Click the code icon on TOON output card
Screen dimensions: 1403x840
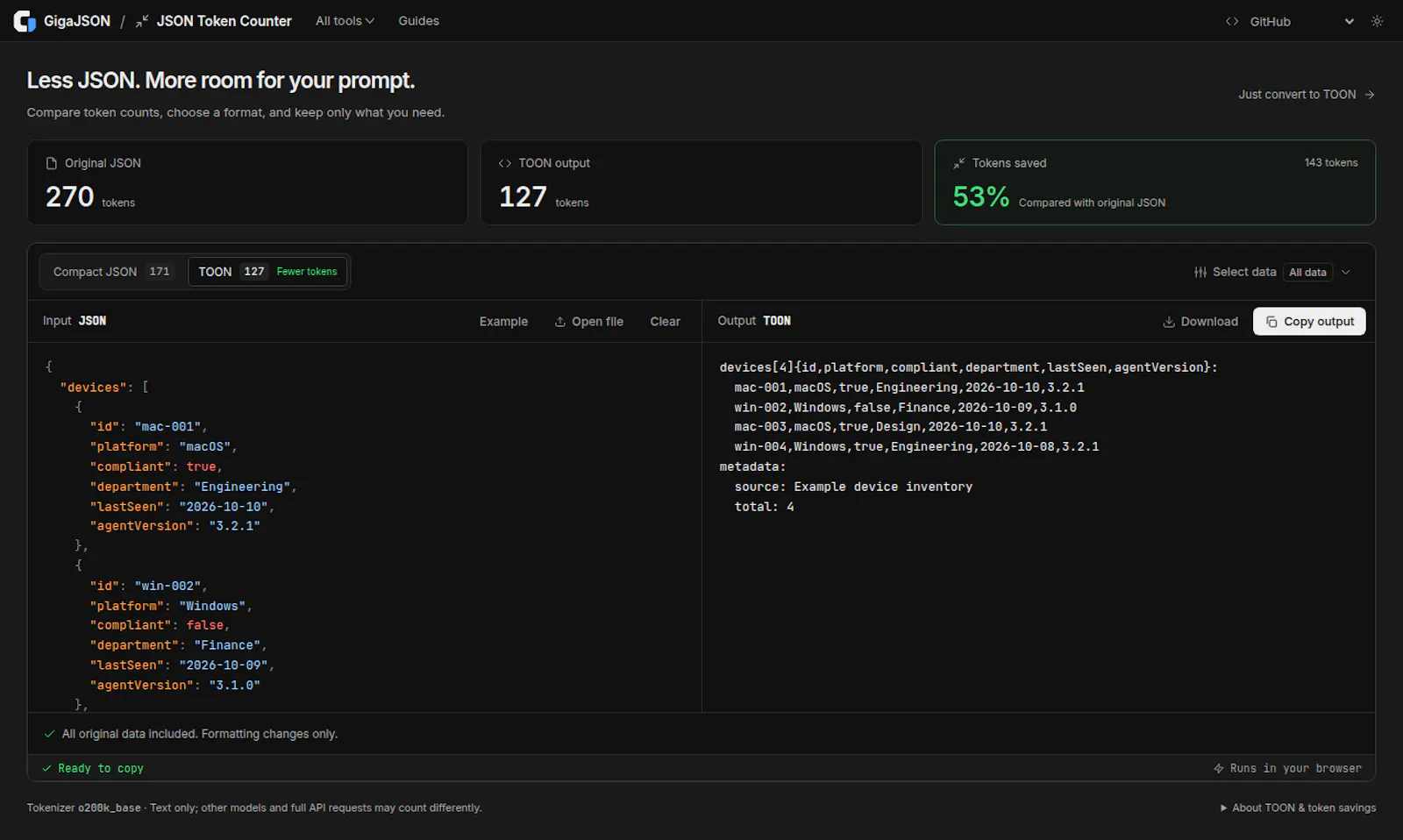pos(505,163)
